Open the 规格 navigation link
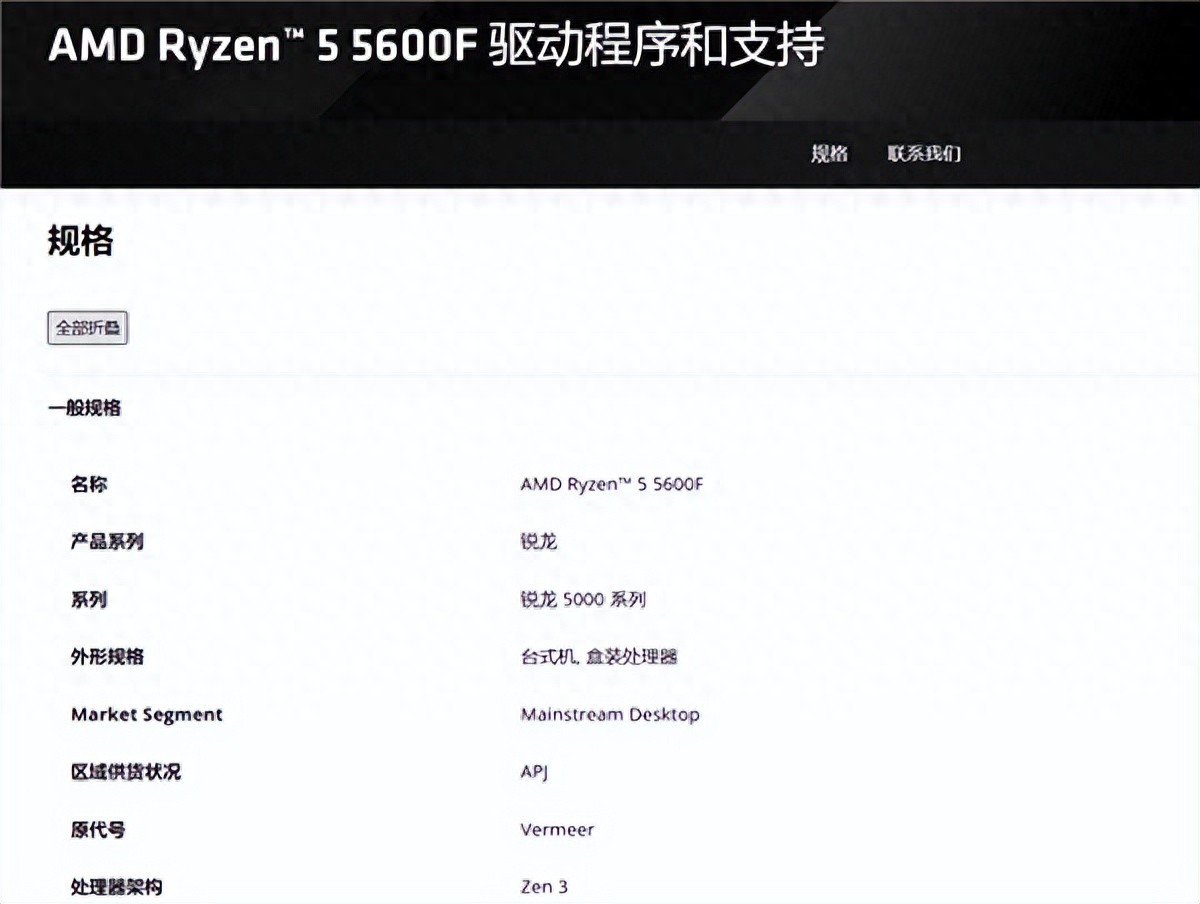The image size is (1200, 904). coord(828,154)
